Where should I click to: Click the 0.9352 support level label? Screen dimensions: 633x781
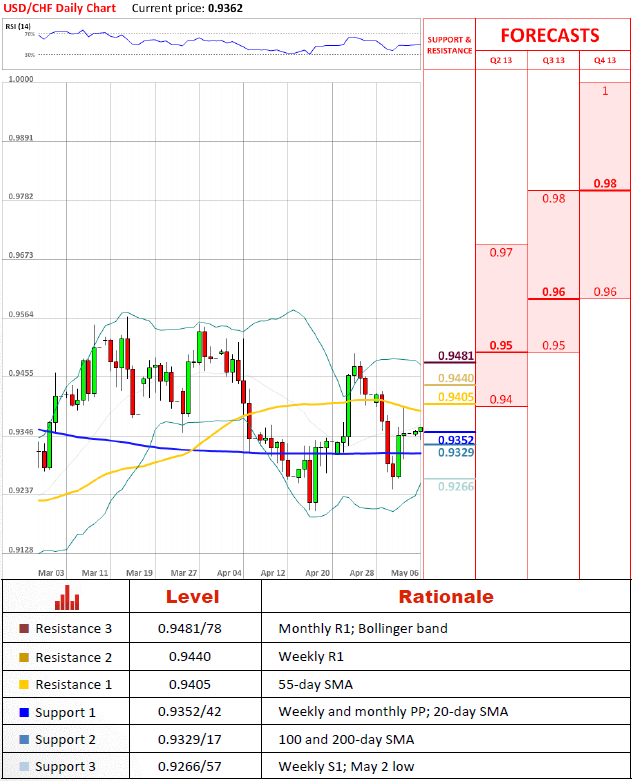[456, 440]
